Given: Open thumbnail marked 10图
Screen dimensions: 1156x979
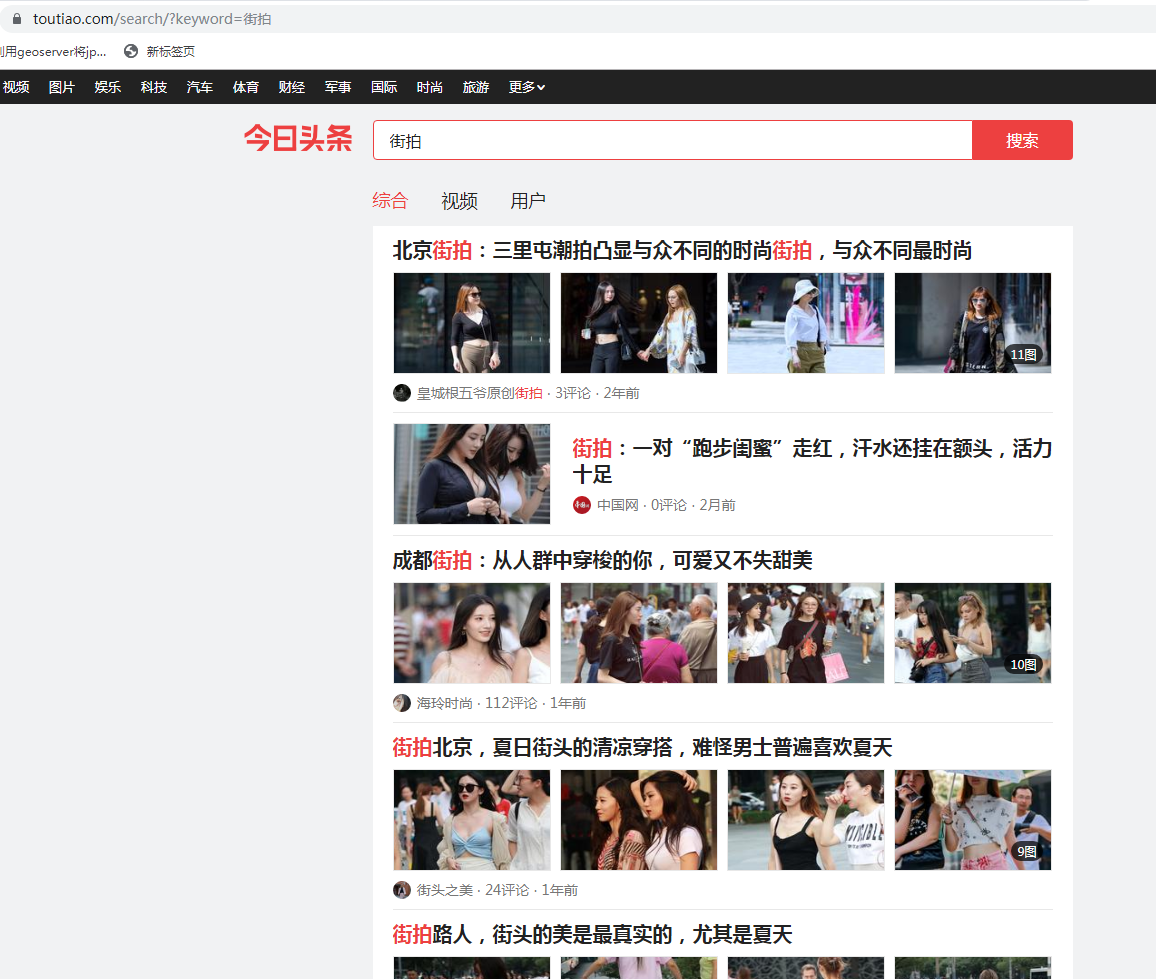Looking at the screenshot, I should [x=972, y=633].
